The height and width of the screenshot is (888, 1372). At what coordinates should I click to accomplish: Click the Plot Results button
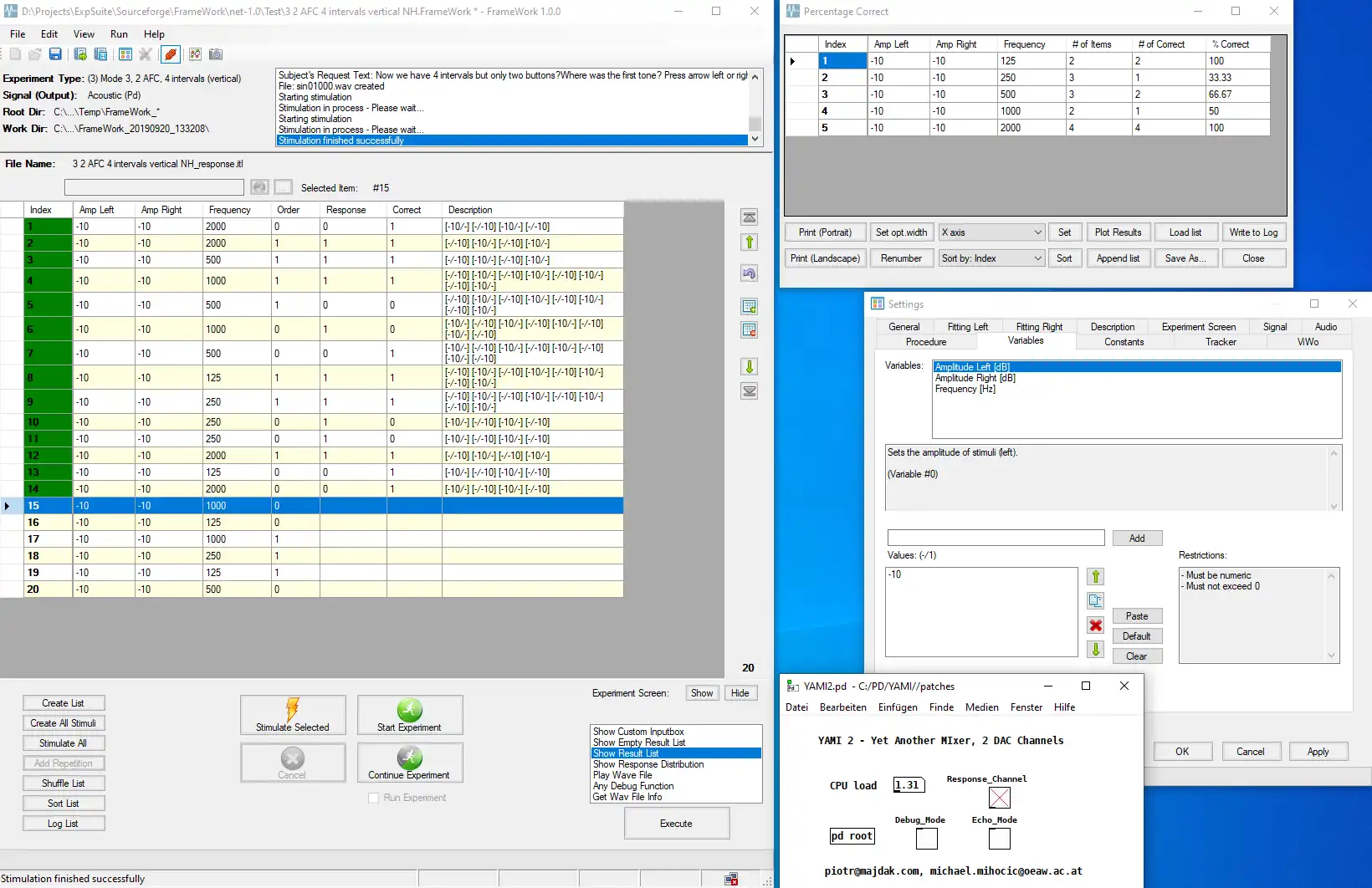click(1118, 232)
